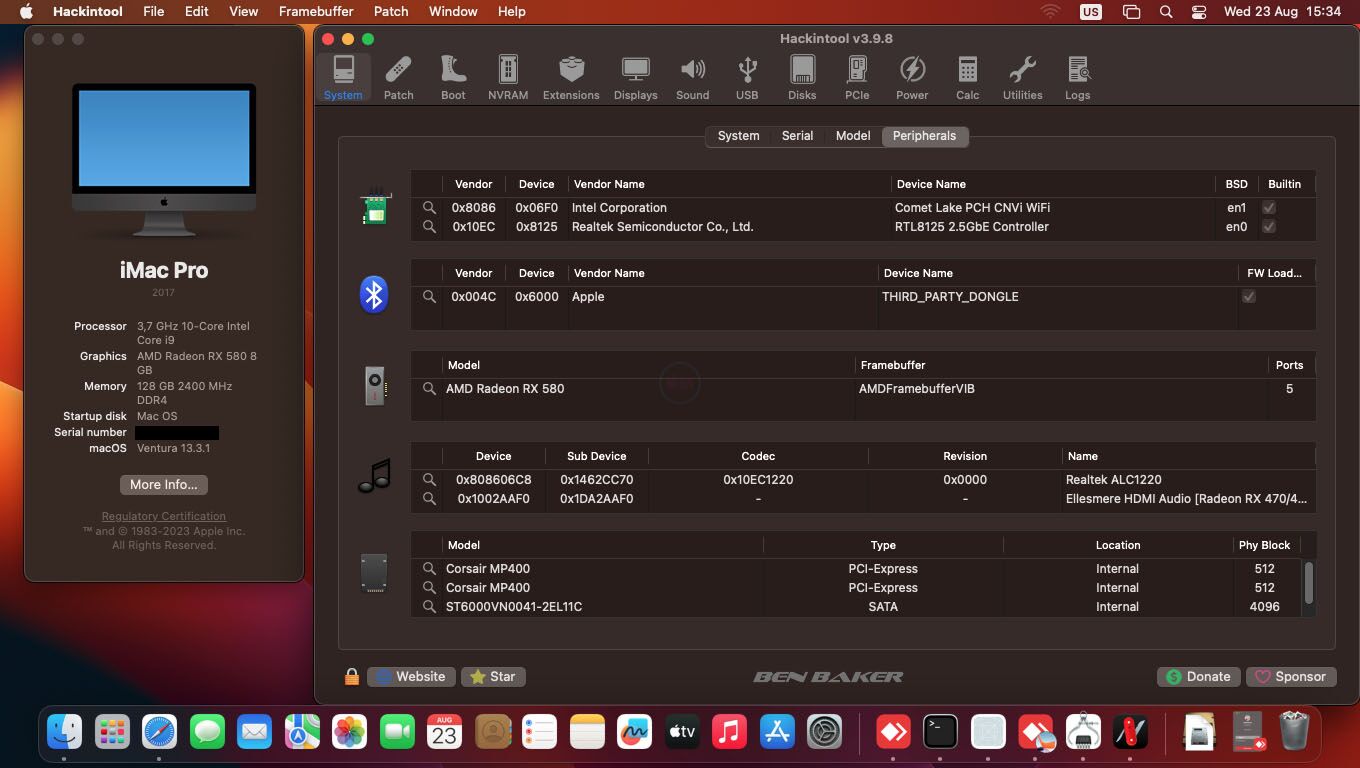Image resolution: width=1360 pixels, height=768 pixels.
Task: Open the Utilities toolbar section
Action: pos(1022,78)
